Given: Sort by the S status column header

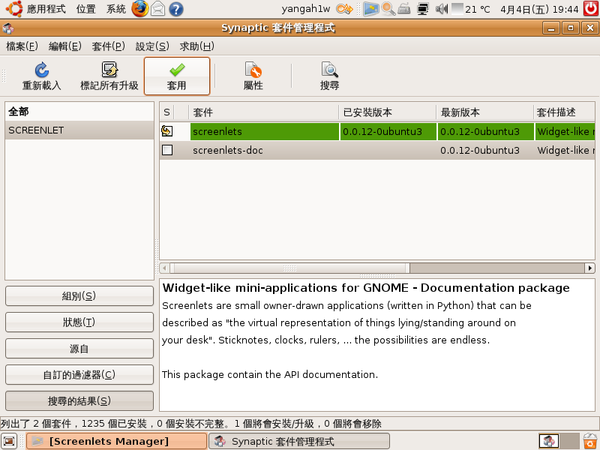Looking at the screenshot, I should click(167, 112).
